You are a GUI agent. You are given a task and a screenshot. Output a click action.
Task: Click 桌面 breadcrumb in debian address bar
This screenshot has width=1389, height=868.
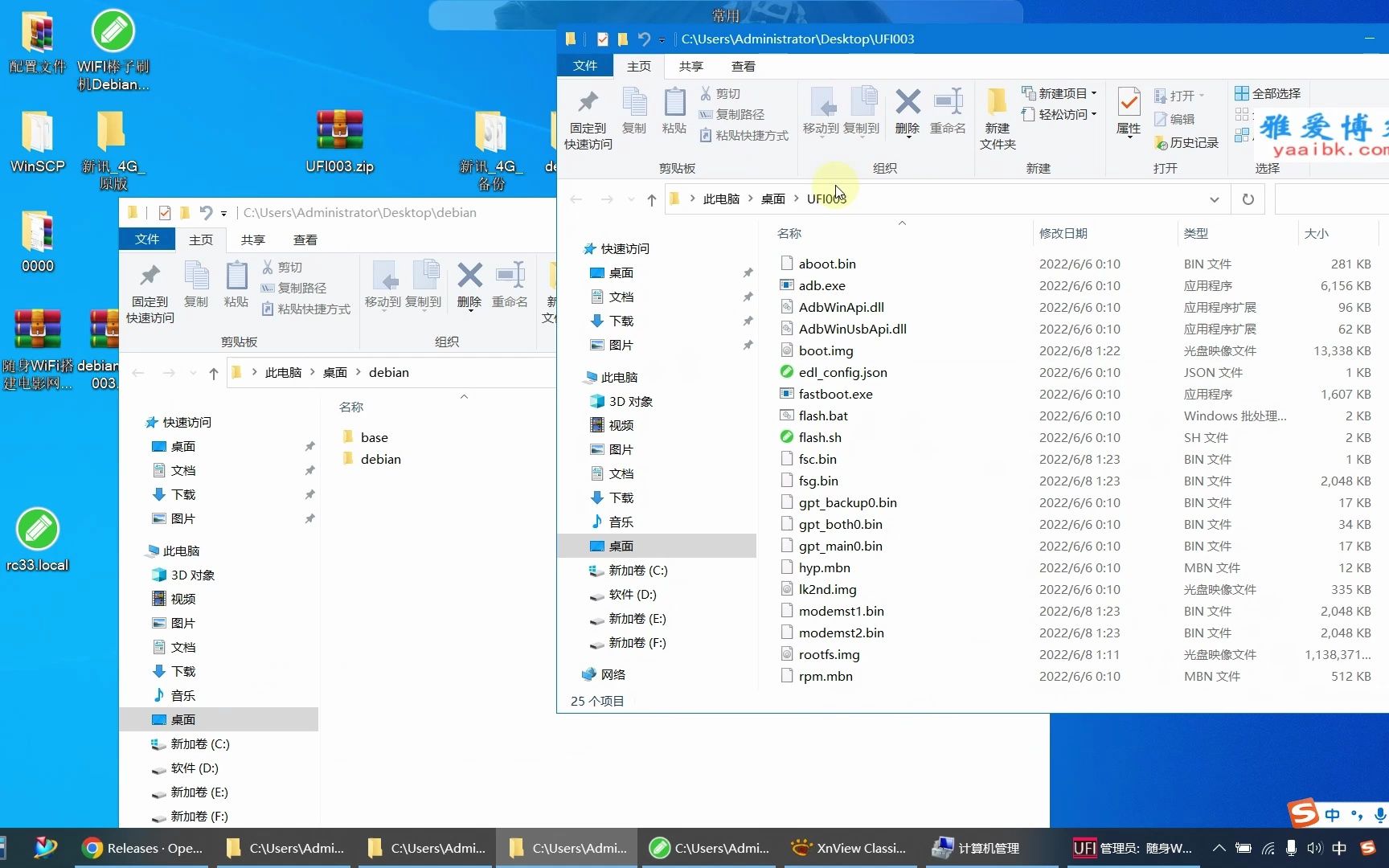tap(335, 373)
